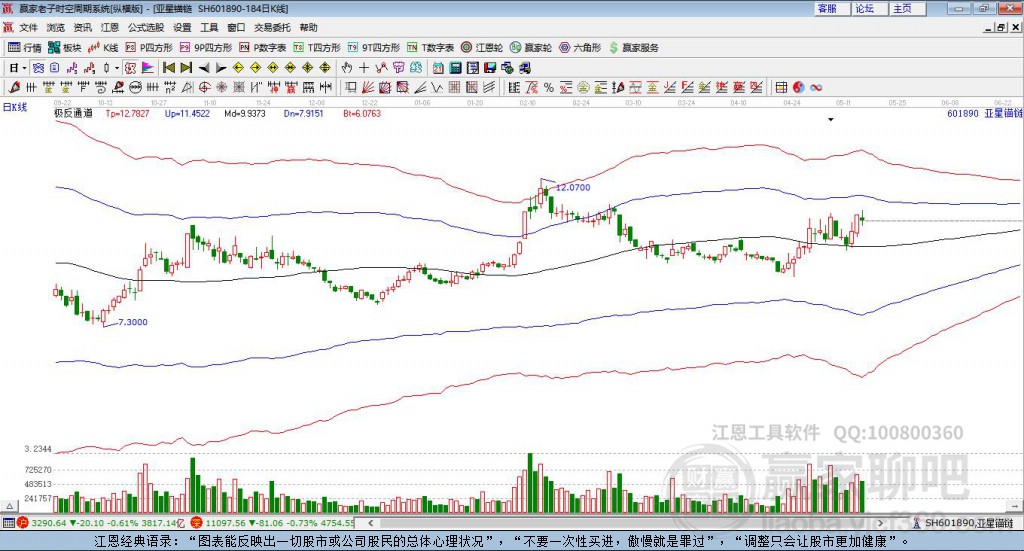The height and width of the screenshot is (551, 1024).
Task: Select the crosshair cursor tool
Action: (364, 68)
